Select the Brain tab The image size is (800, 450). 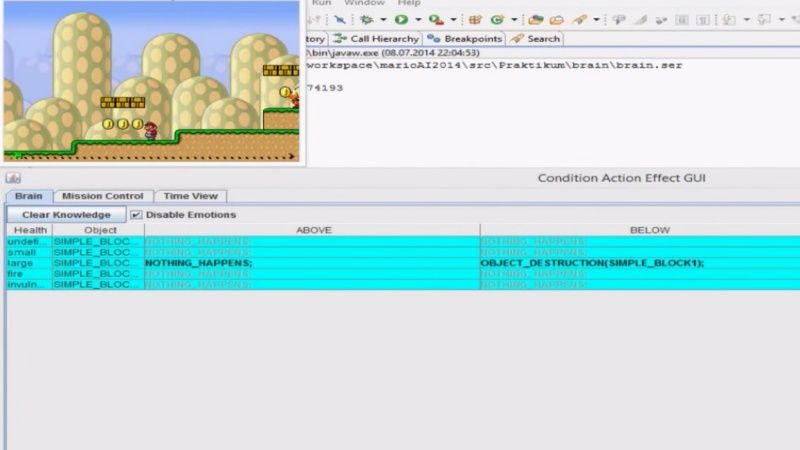[29, 196]
